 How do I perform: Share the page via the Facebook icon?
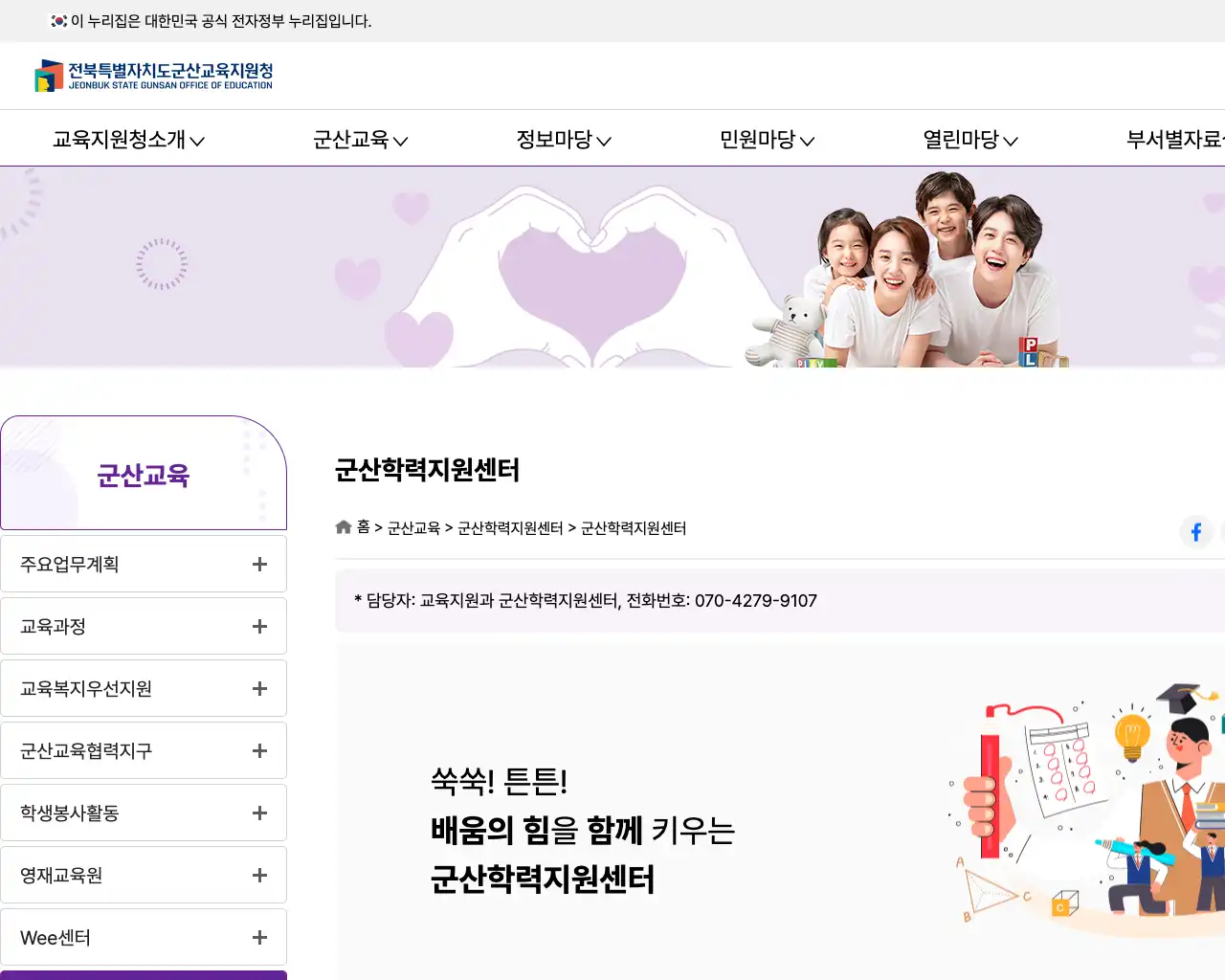tap(1195, 532)
